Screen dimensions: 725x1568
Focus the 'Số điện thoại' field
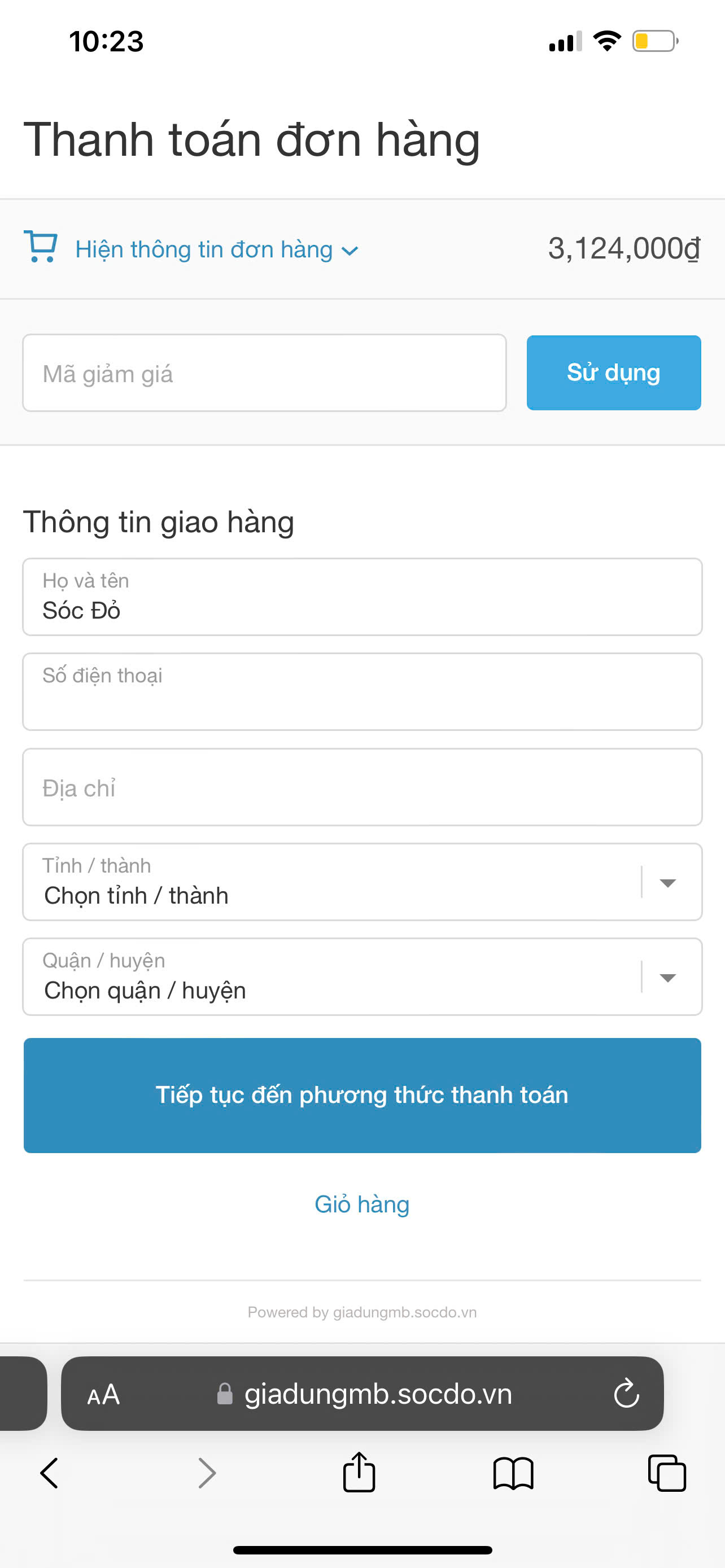point(362,692)
